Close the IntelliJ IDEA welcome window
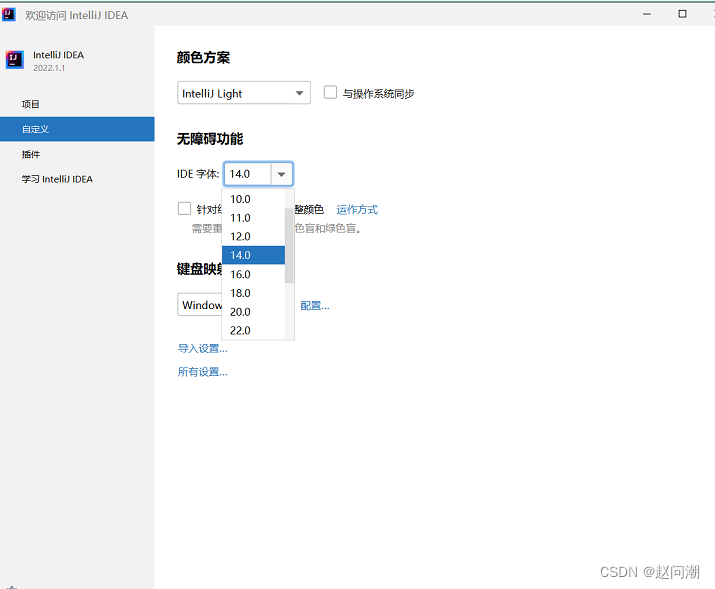Screen dimensions: 715x589 coord(706,14)
